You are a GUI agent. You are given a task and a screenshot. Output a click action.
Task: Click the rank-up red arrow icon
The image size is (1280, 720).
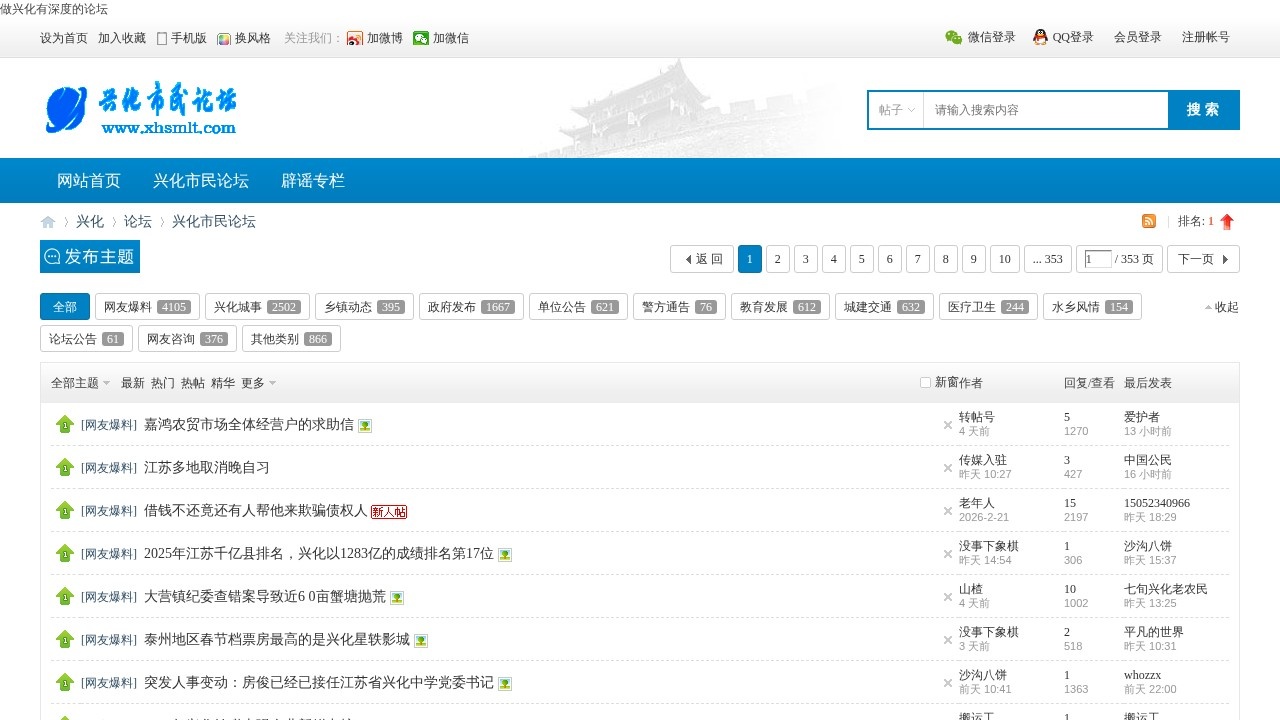pyautogui.click(x=1226, y=221)
